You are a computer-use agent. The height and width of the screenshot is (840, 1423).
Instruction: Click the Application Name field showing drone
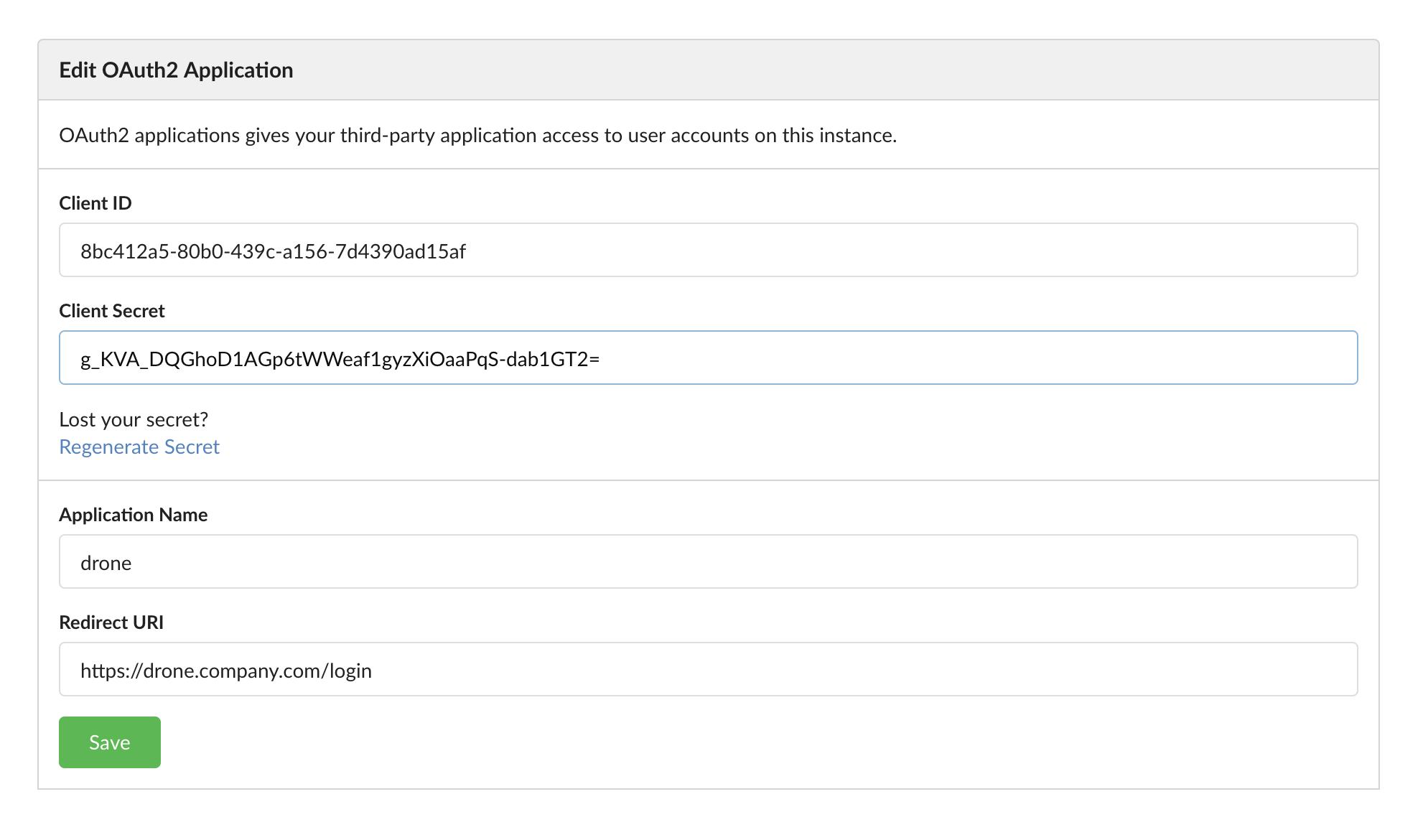click(x=707, y=561)
